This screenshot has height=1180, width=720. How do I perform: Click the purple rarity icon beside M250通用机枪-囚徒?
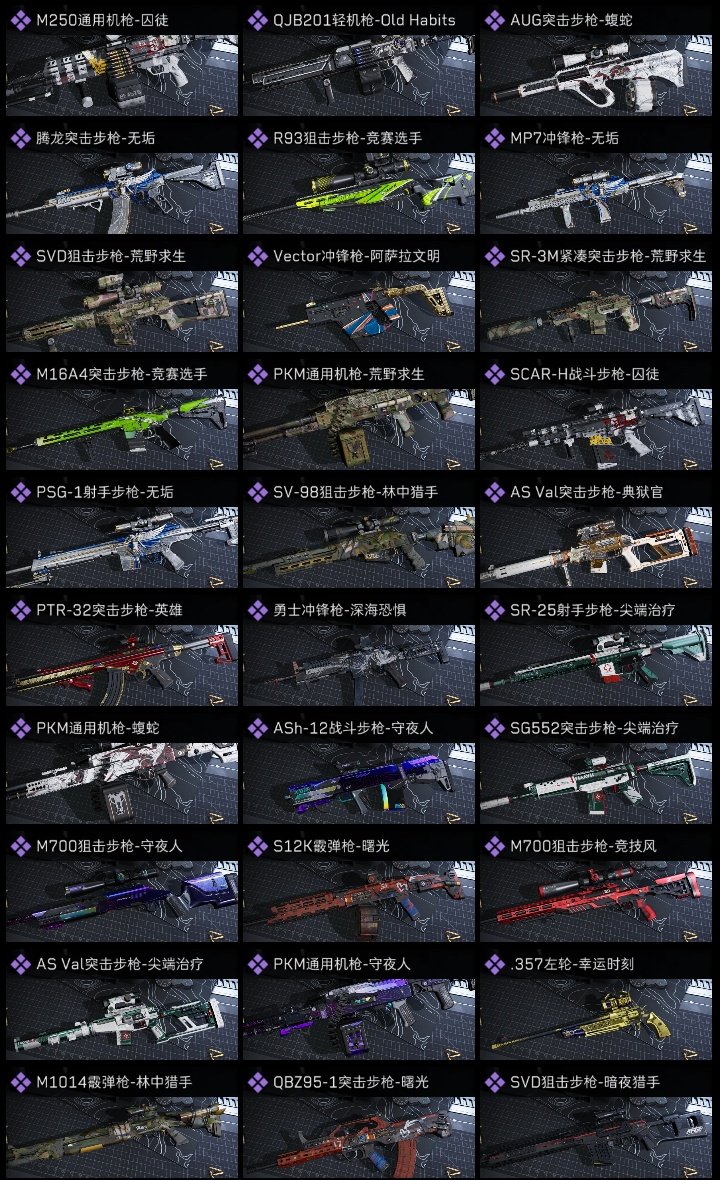click(x=20, y=20)
